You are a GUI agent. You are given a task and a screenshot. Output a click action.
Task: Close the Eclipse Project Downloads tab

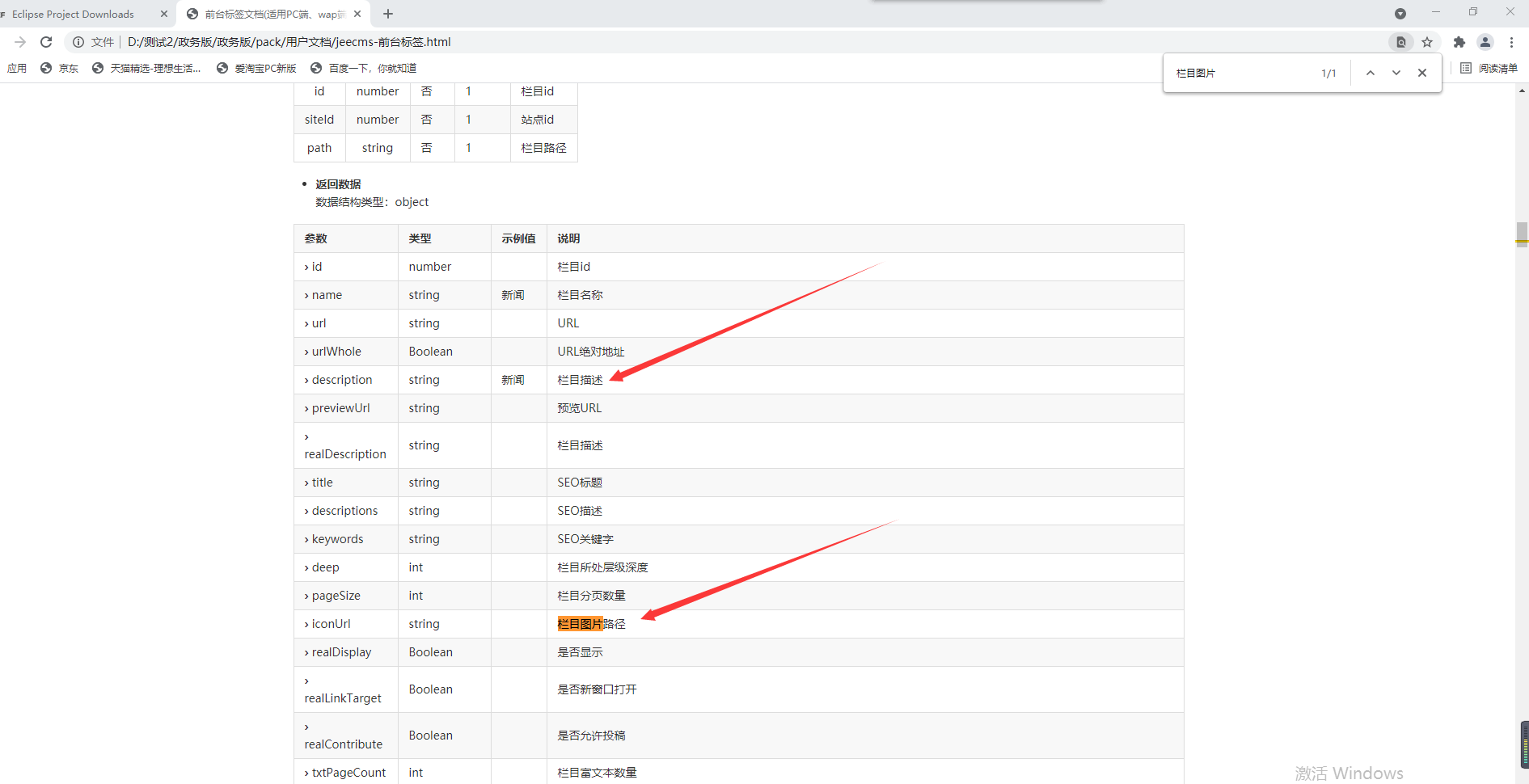[164, 14]
